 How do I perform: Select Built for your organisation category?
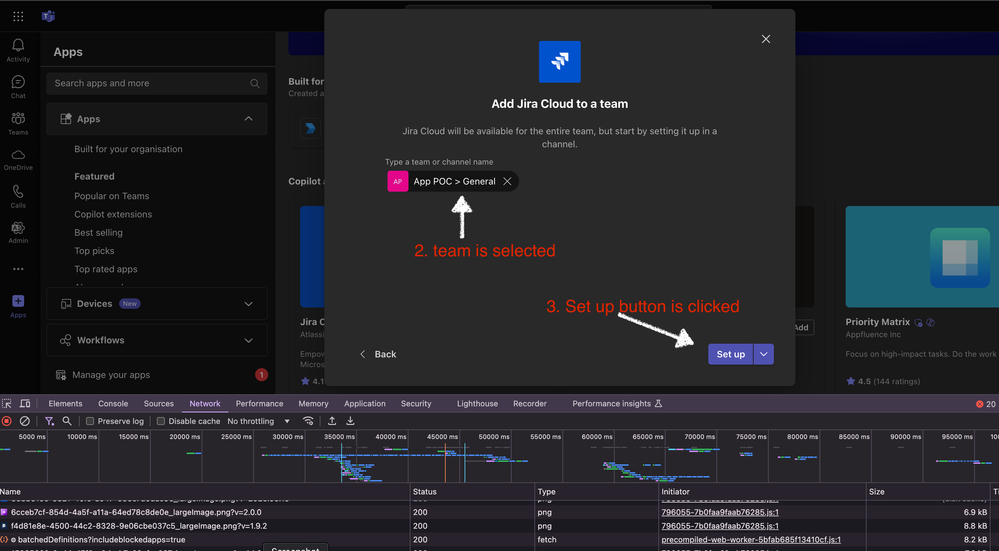click(x=128, y=149)
